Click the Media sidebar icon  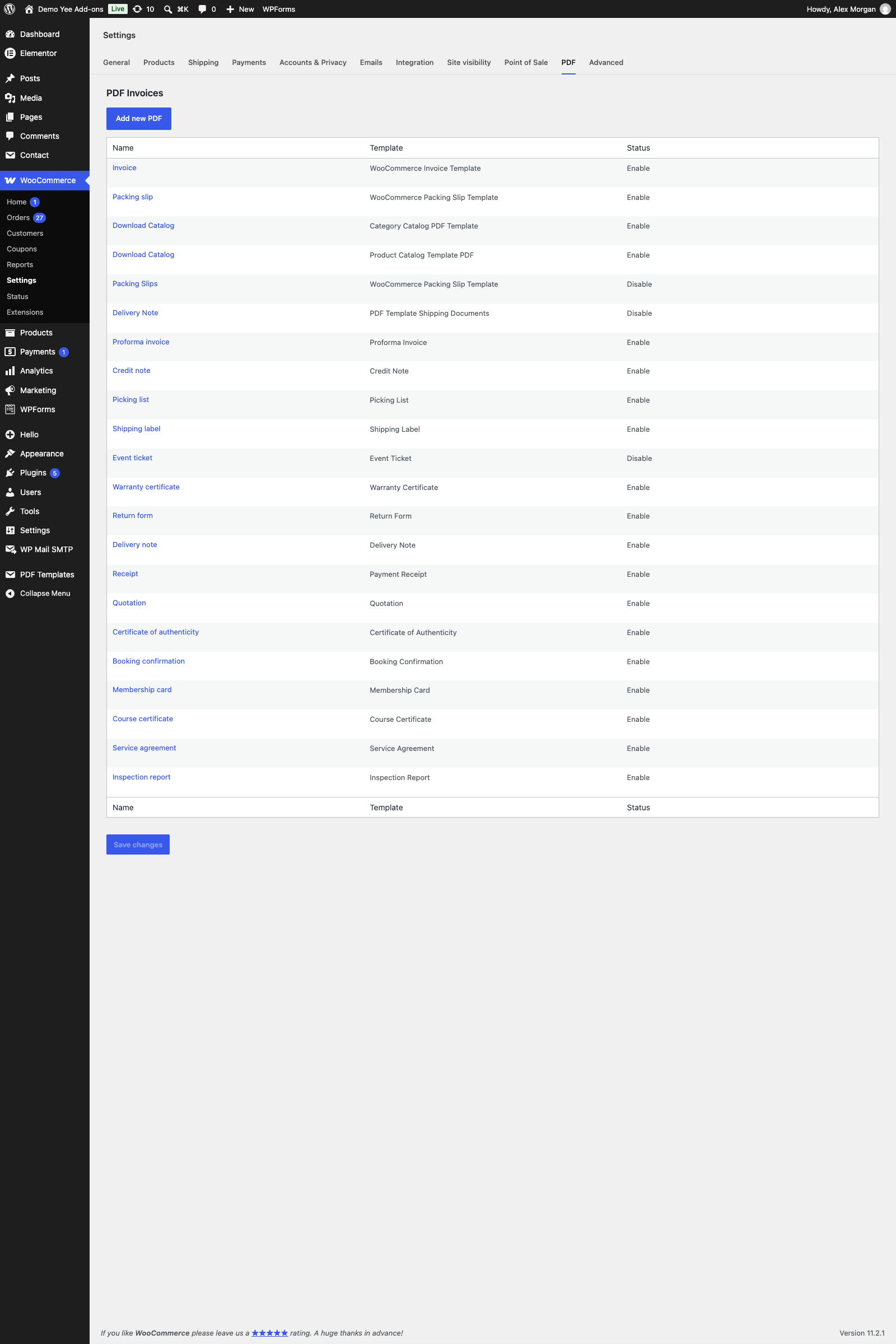pos(10,97)
